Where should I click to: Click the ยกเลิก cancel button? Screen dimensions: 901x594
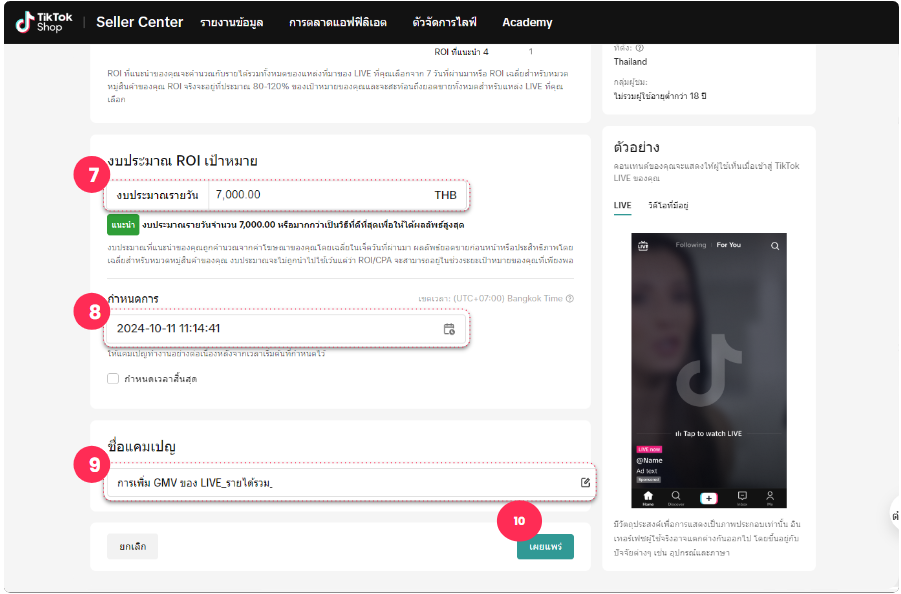[x=132, y=546]
